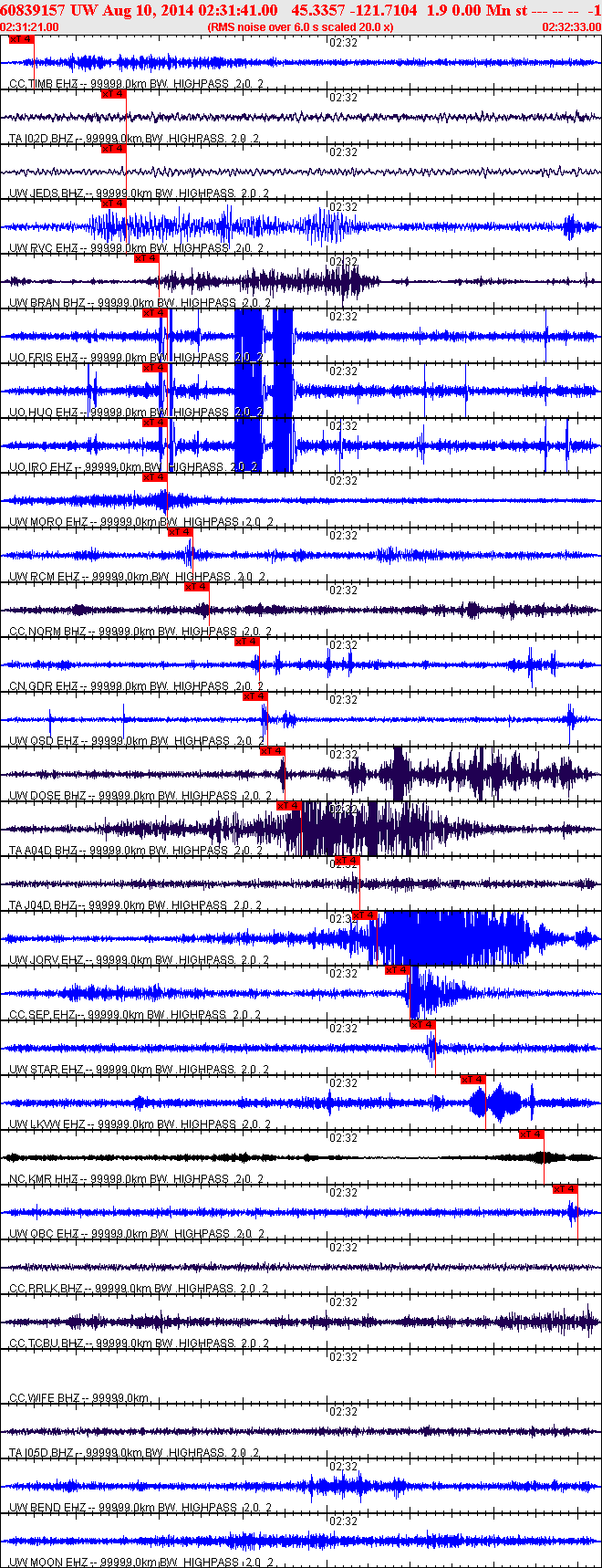Click the red pick flag on the UW STAR trace

(423, 1025)
